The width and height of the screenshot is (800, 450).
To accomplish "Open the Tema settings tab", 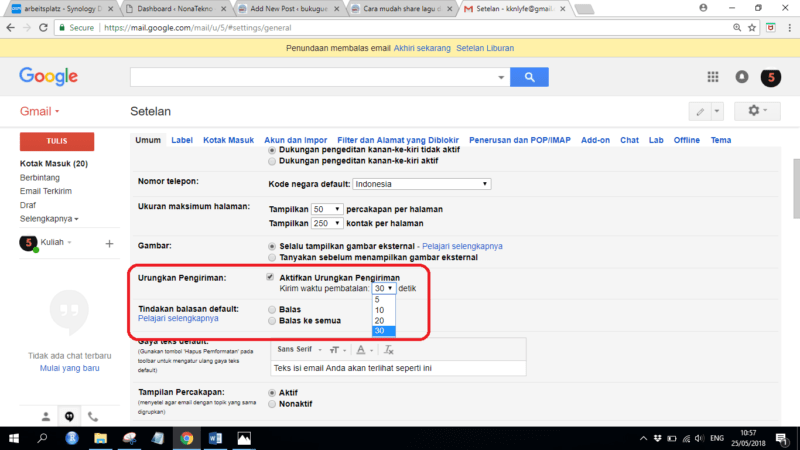I will tap(721, 140).
